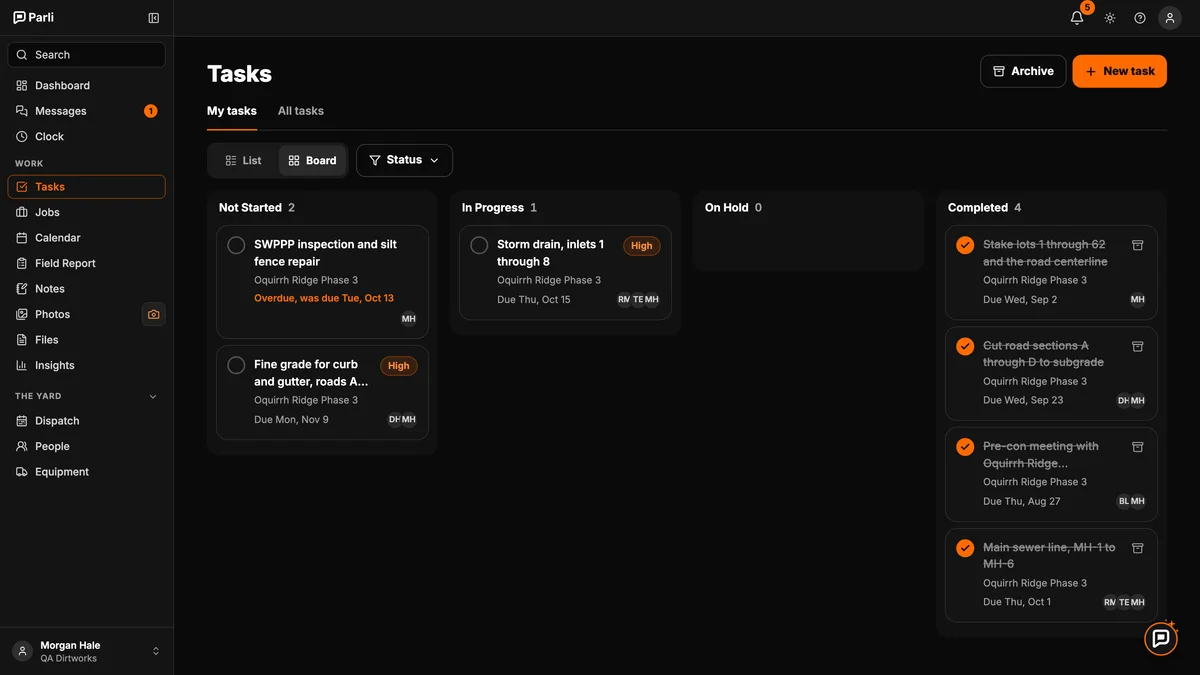Toggle light theme with sun icon
The height and width of the screenshot is (675, 1200).
point(1110,18)
